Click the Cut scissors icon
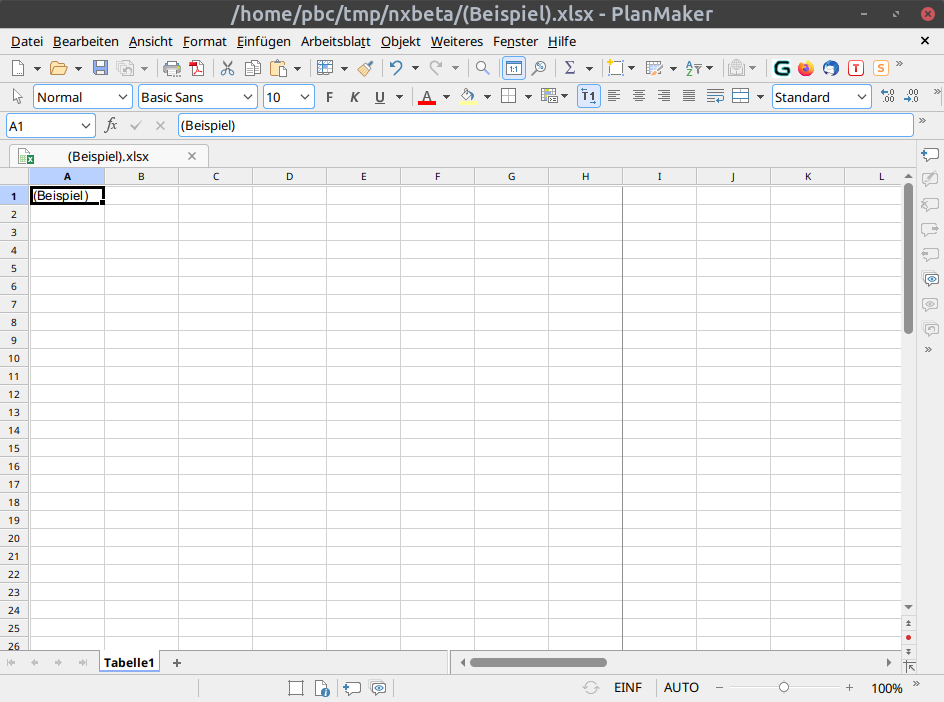944x702 pixels. [x=227, y=68]
